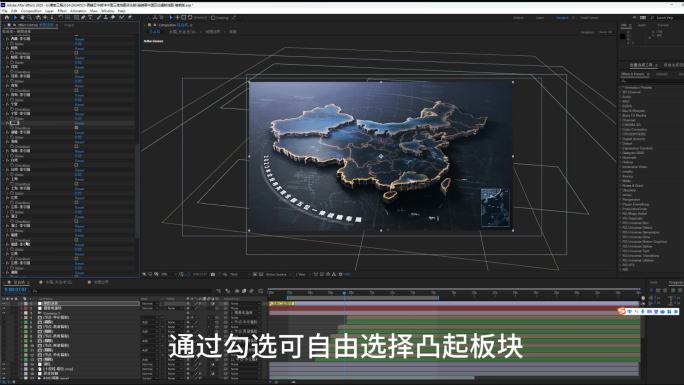Select the Roto Brush tool

tap(122, 17)
